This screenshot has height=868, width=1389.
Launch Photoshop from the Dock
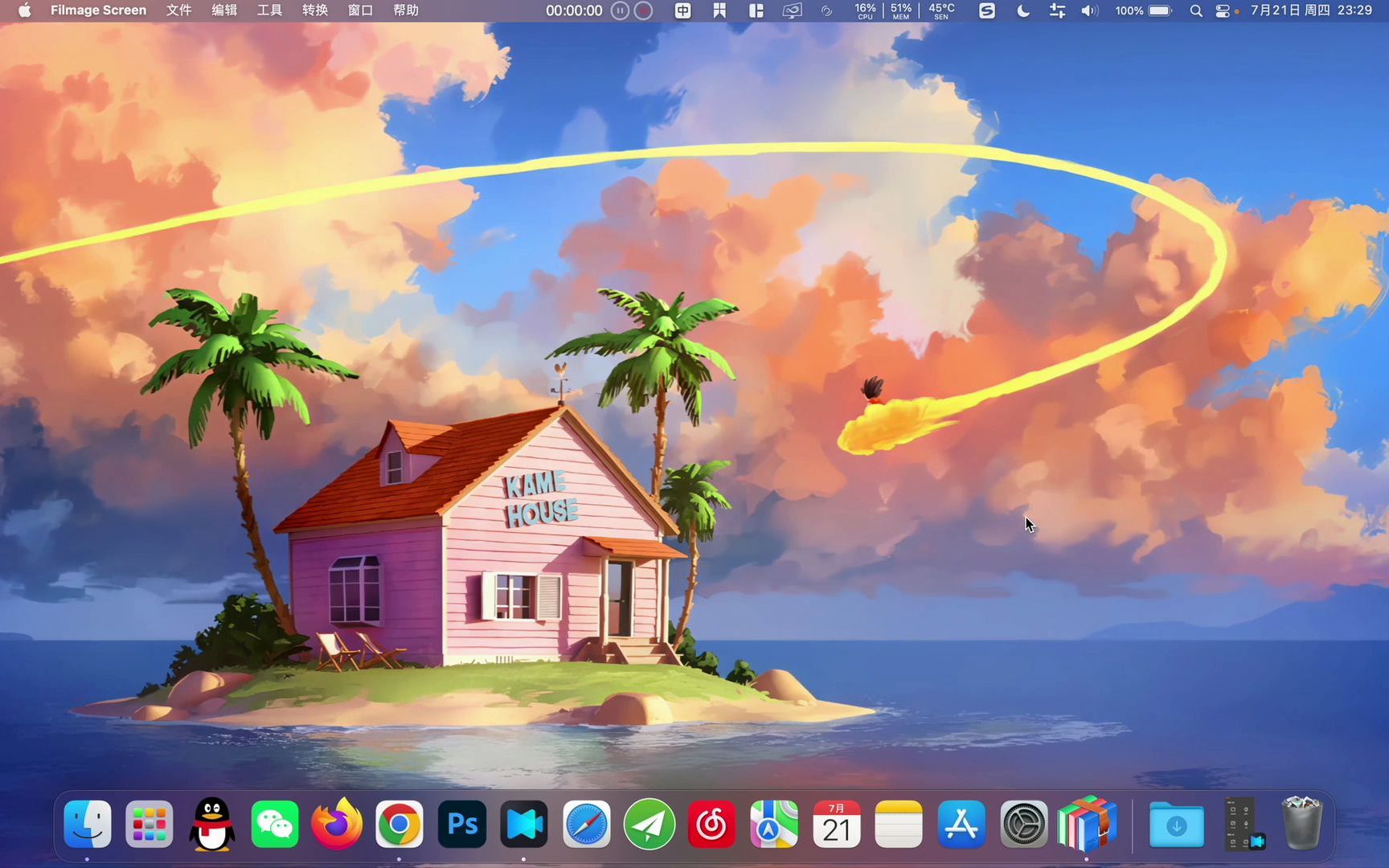[461, 824]
